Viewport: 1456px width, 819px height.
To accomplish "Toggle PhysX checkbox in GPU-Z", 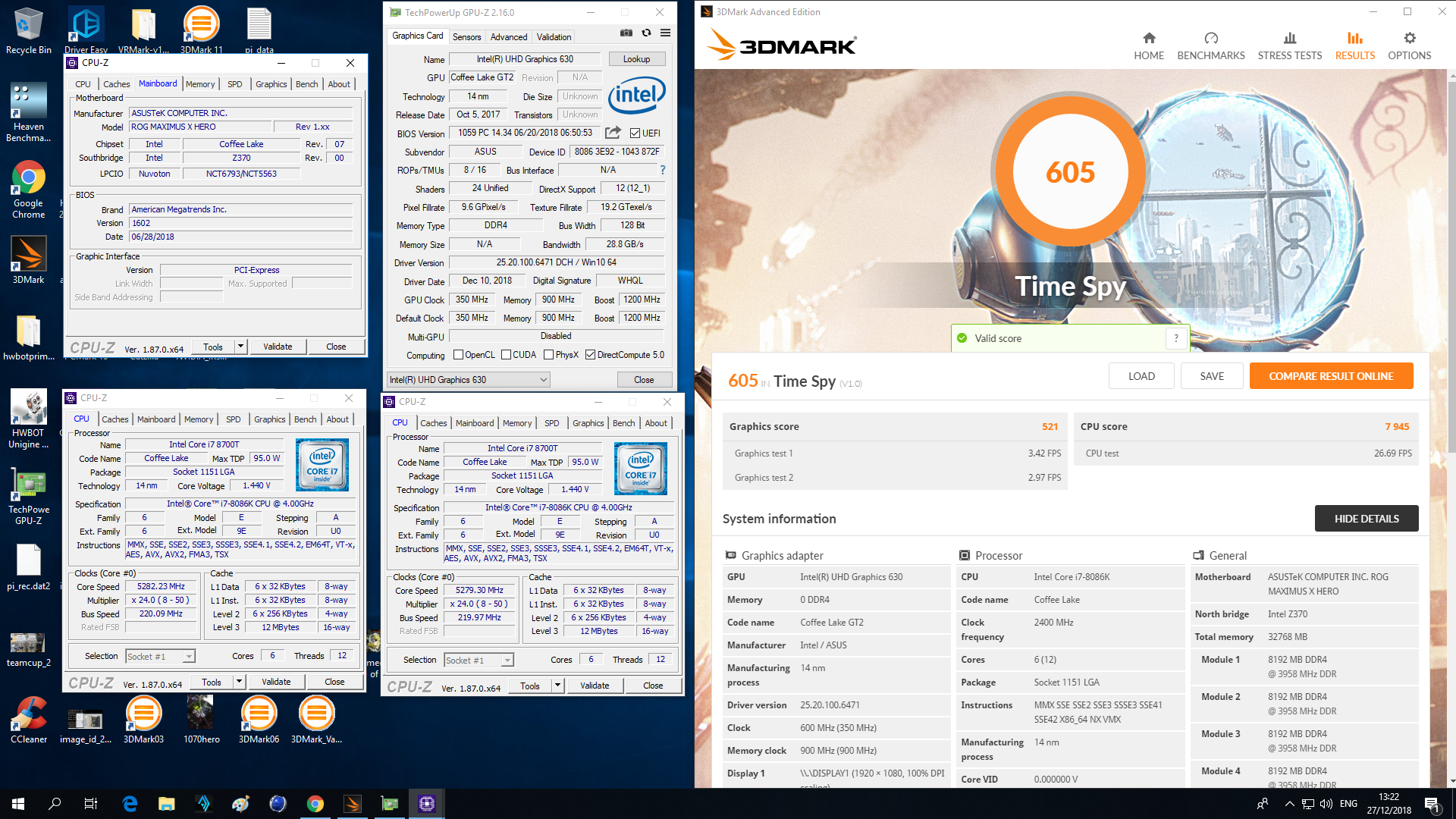I will click(548, 355).
